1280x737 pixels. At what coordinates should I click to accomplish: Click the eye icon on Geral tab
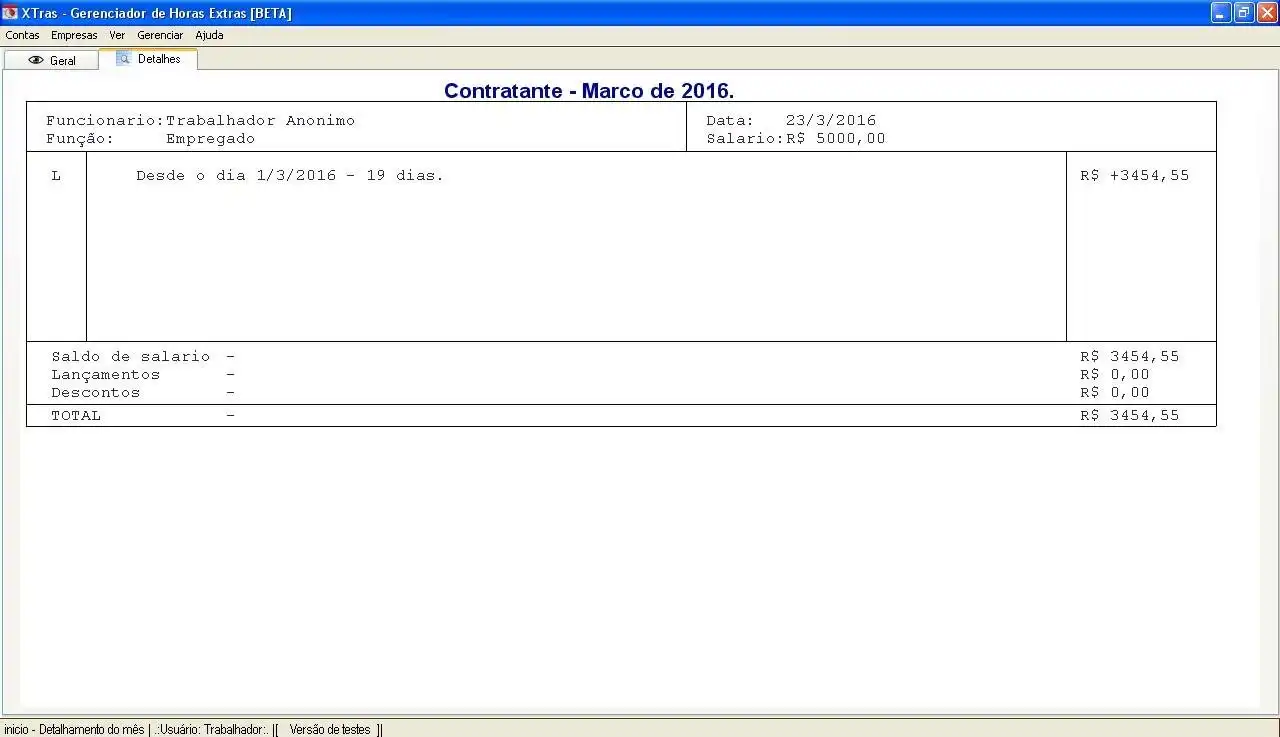pos(36,60)
